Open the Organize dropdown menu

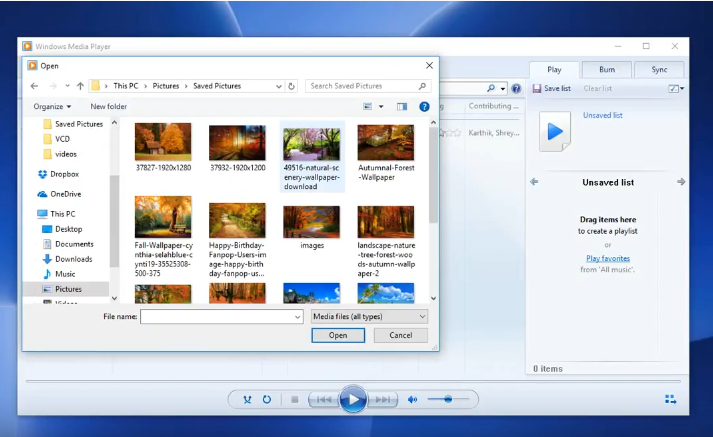[x=52, y=106]
